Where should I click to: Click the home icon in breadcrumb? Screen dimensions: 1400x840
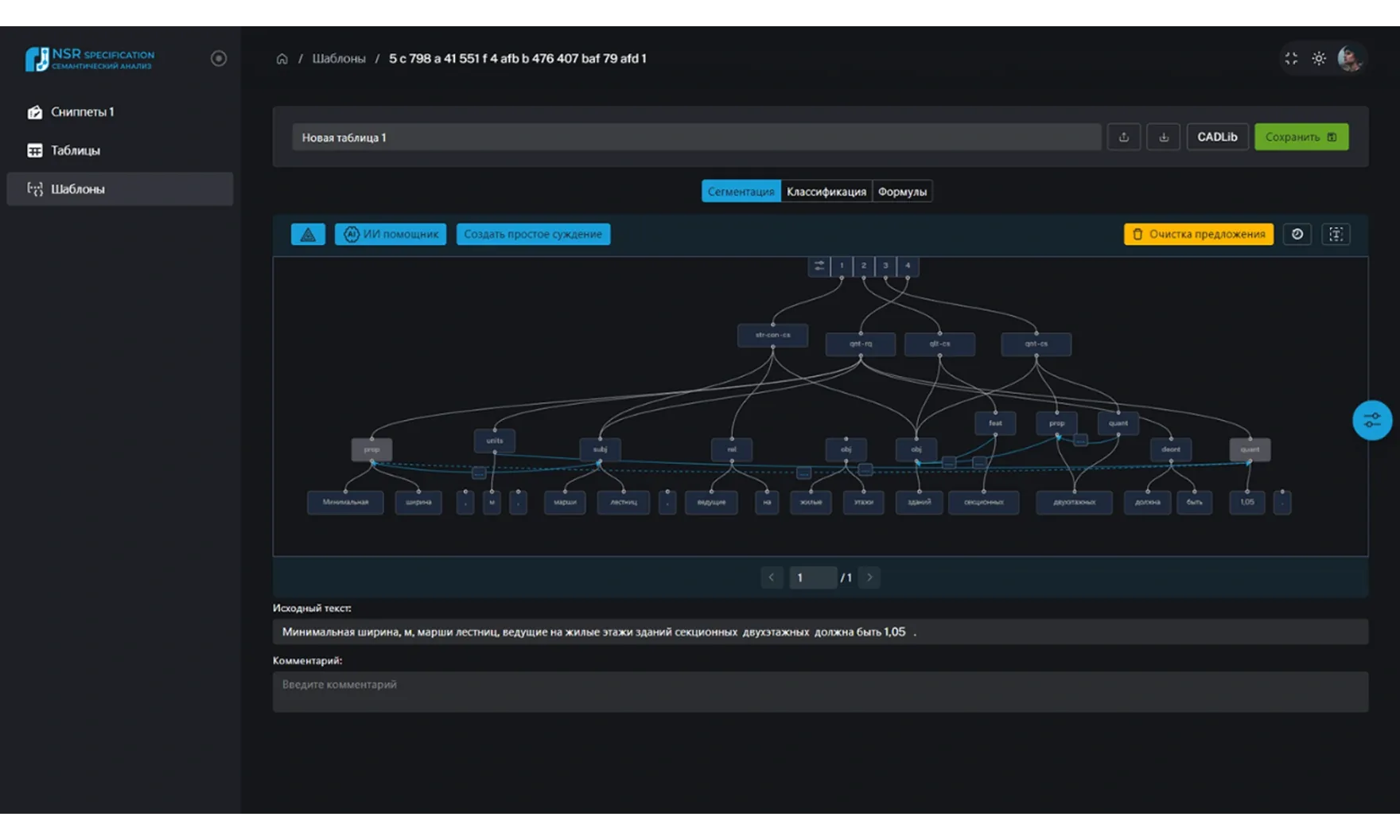click(x=282, y=59)
